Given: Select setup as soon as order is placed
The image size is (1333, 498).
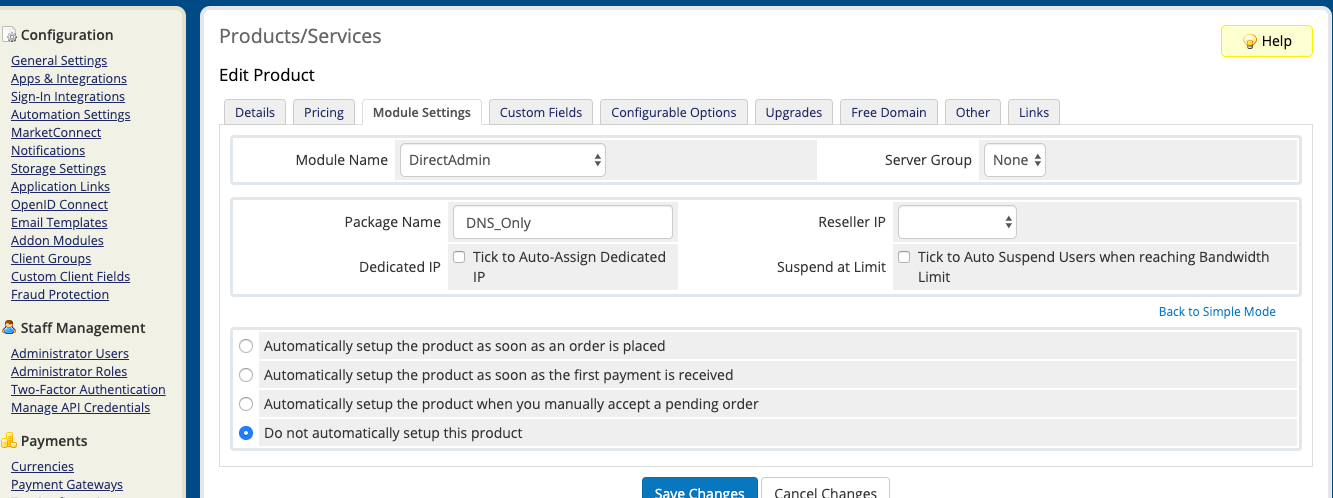Looking at the screenshot, I should [x=246, y=346].
